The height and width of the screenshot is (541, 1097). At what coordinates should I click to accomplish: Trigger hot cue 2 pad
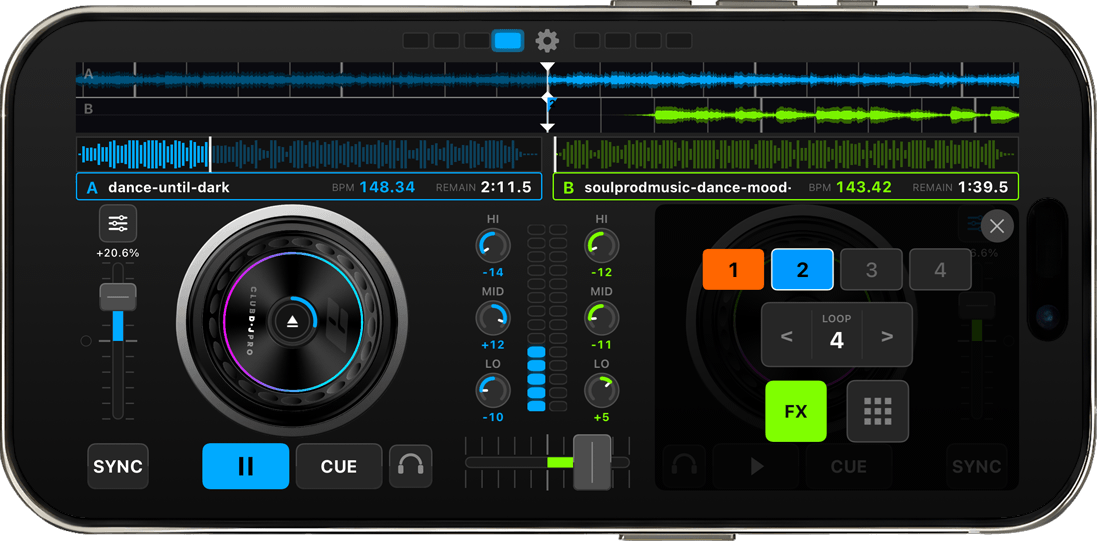pyautogui.click(x=802, y=269)
